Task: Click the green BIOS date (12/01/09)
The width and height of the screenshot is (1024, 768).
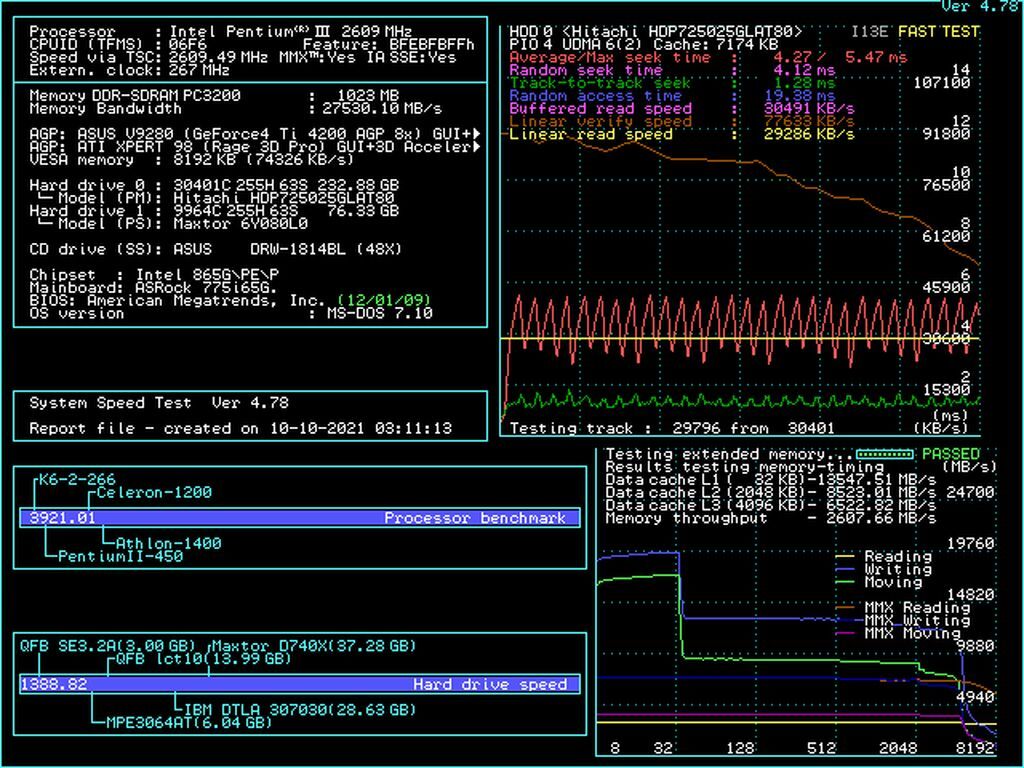Action: coord(385,300)
